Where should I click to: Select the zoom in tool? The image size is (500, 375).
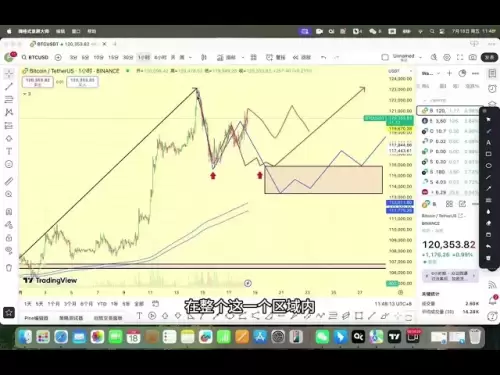coord(9,194)
